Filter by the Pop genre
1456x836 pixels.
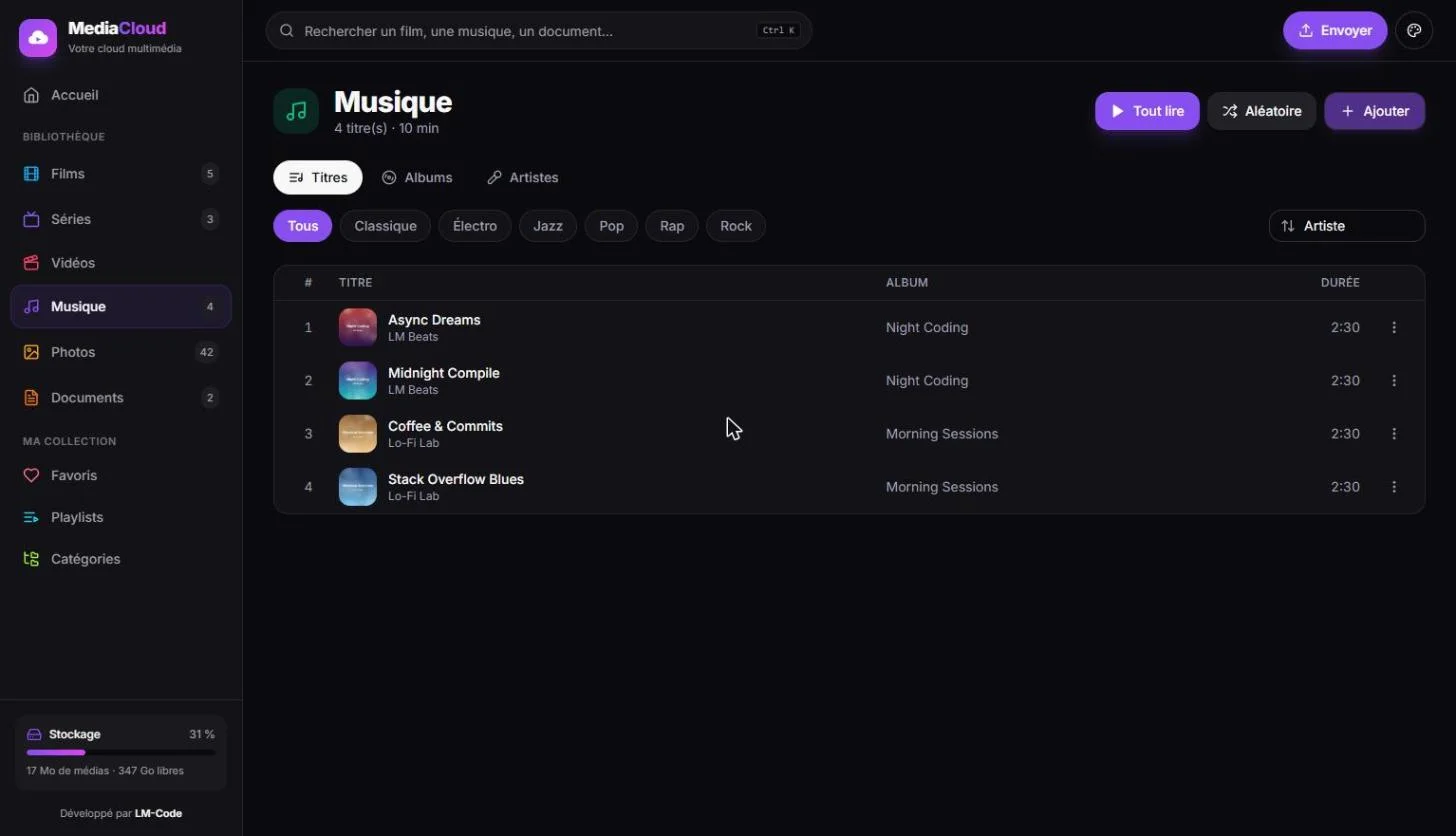pos(611,226)
